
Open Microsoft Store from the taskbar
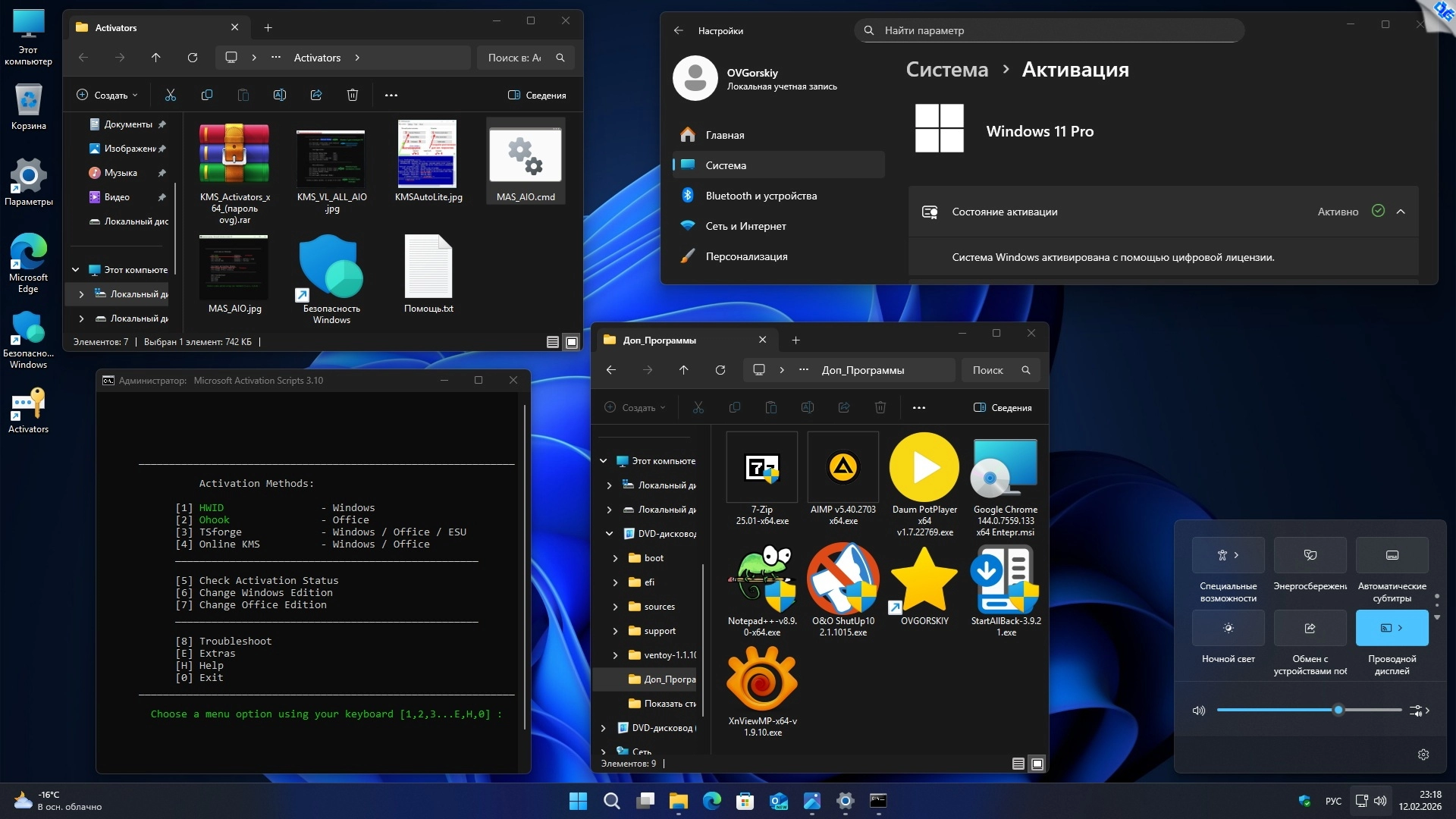[x=745, y=801]
